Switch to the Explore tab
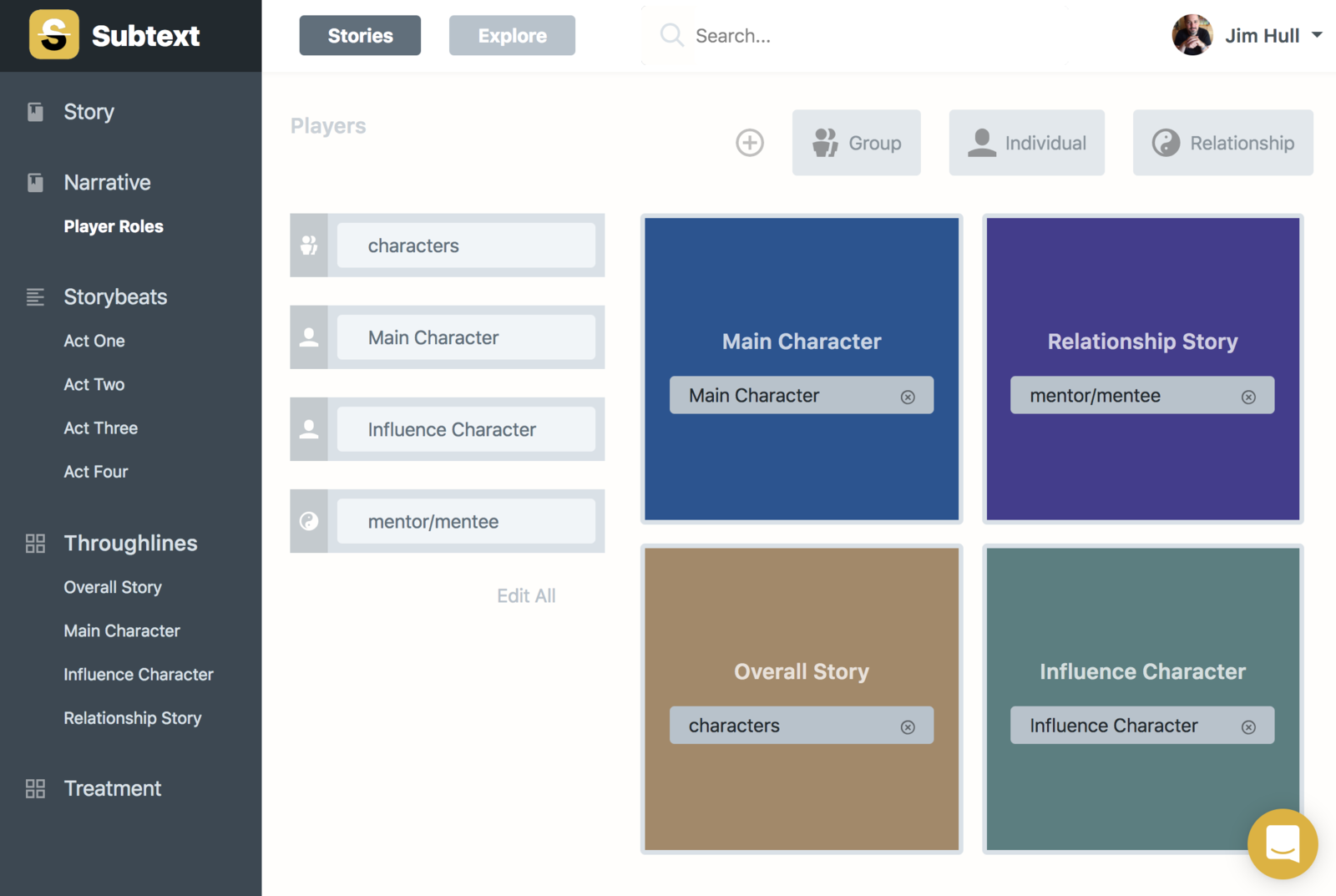 point(512,35)
